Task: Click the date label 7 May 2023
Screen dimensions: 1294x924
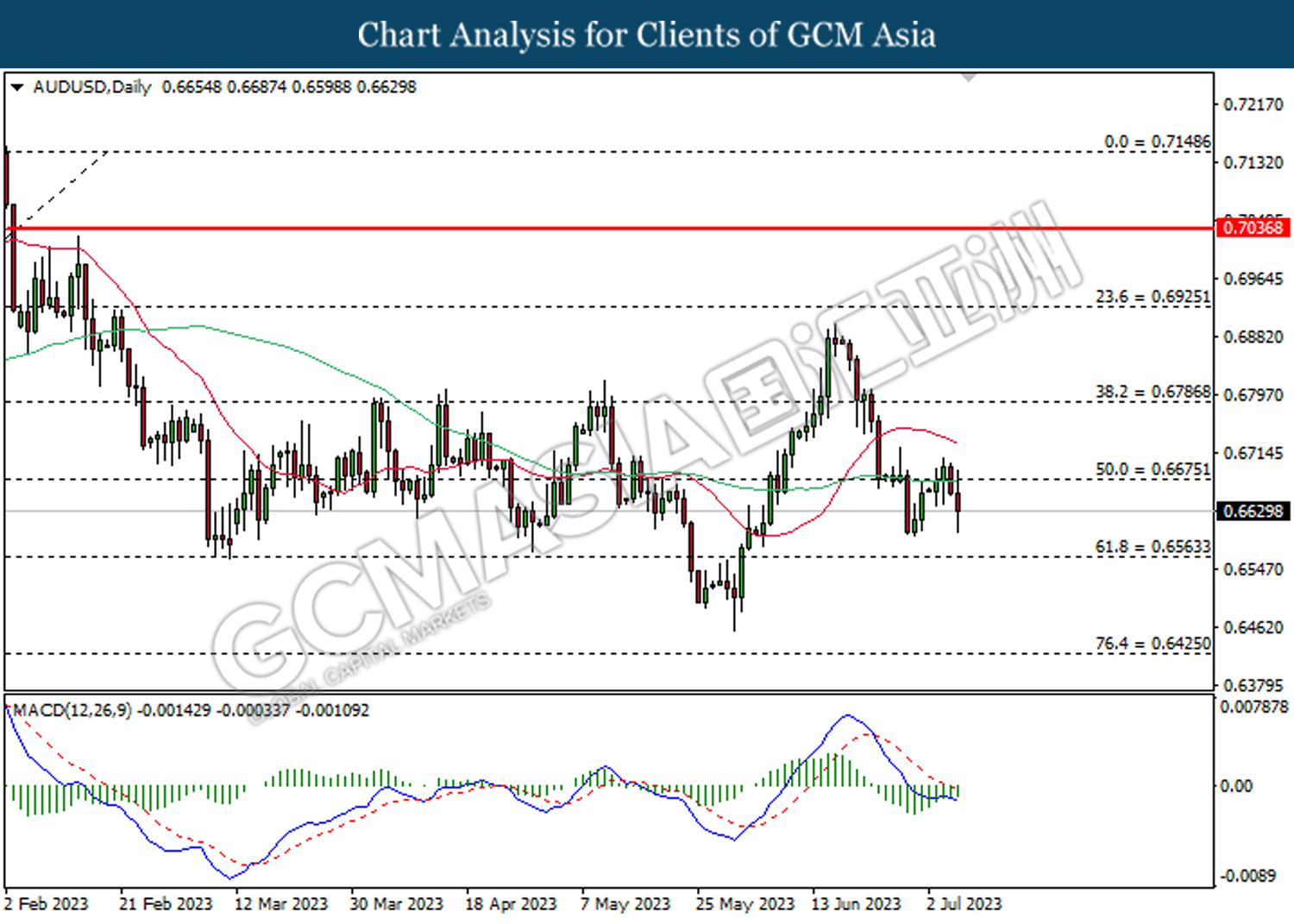Action: click(625, 903)
